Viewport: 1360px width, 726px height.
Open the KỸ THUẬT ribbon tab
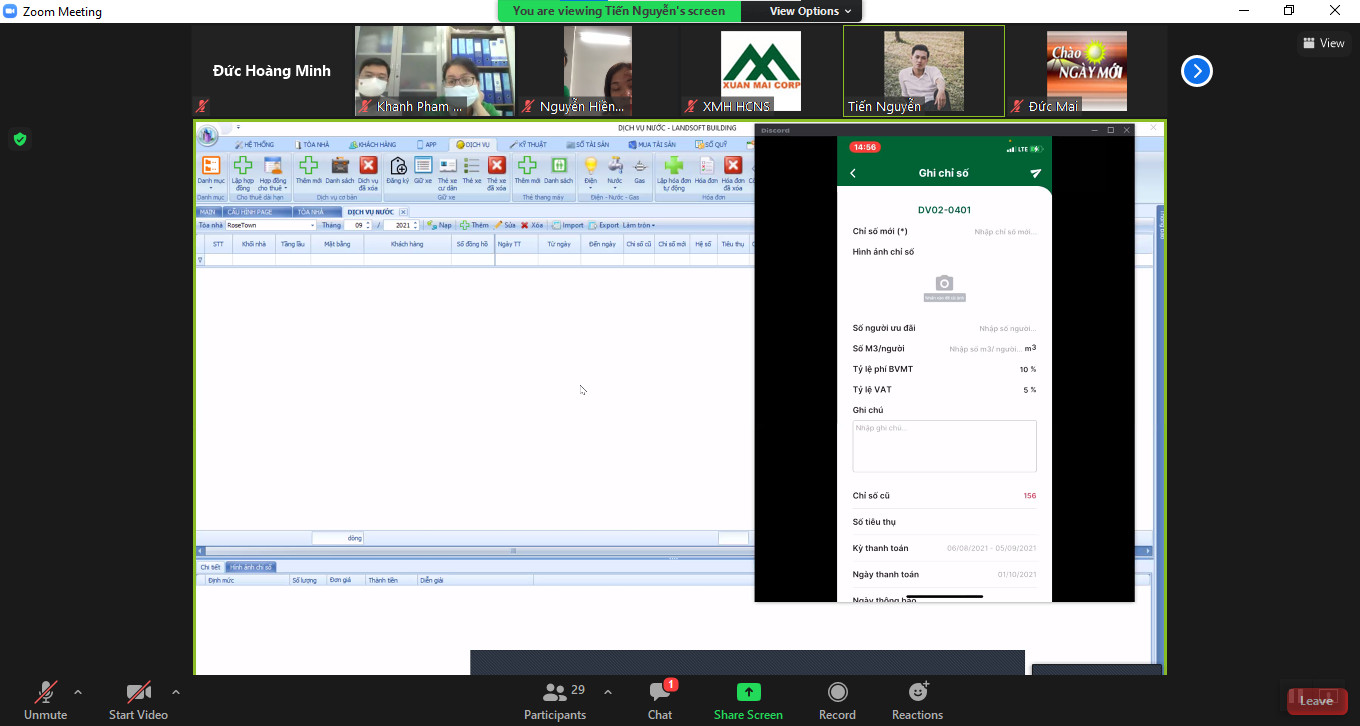click(x=528, y=144)
